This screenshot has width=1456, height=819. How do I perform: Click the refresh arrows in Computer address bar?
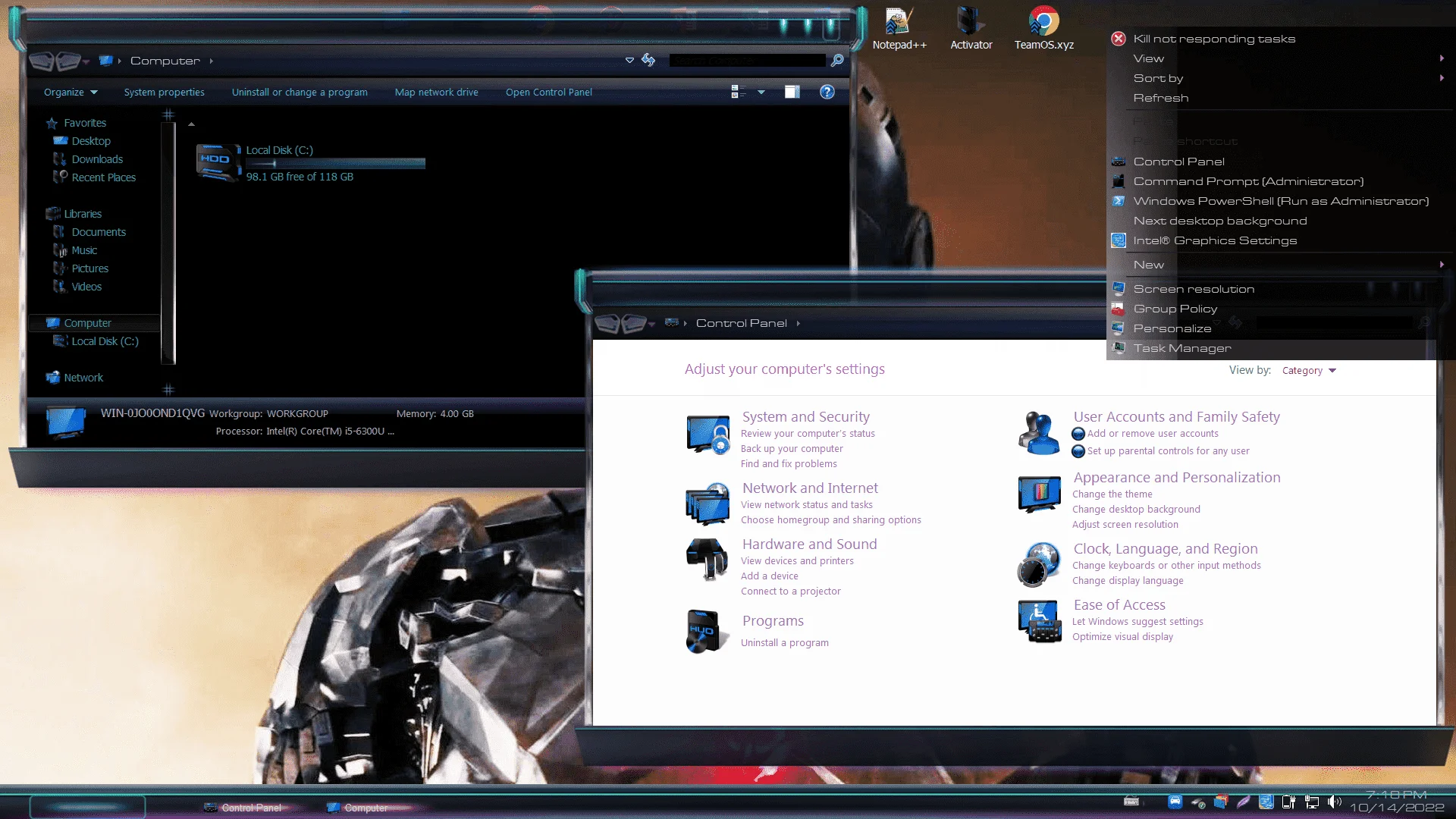648,60
